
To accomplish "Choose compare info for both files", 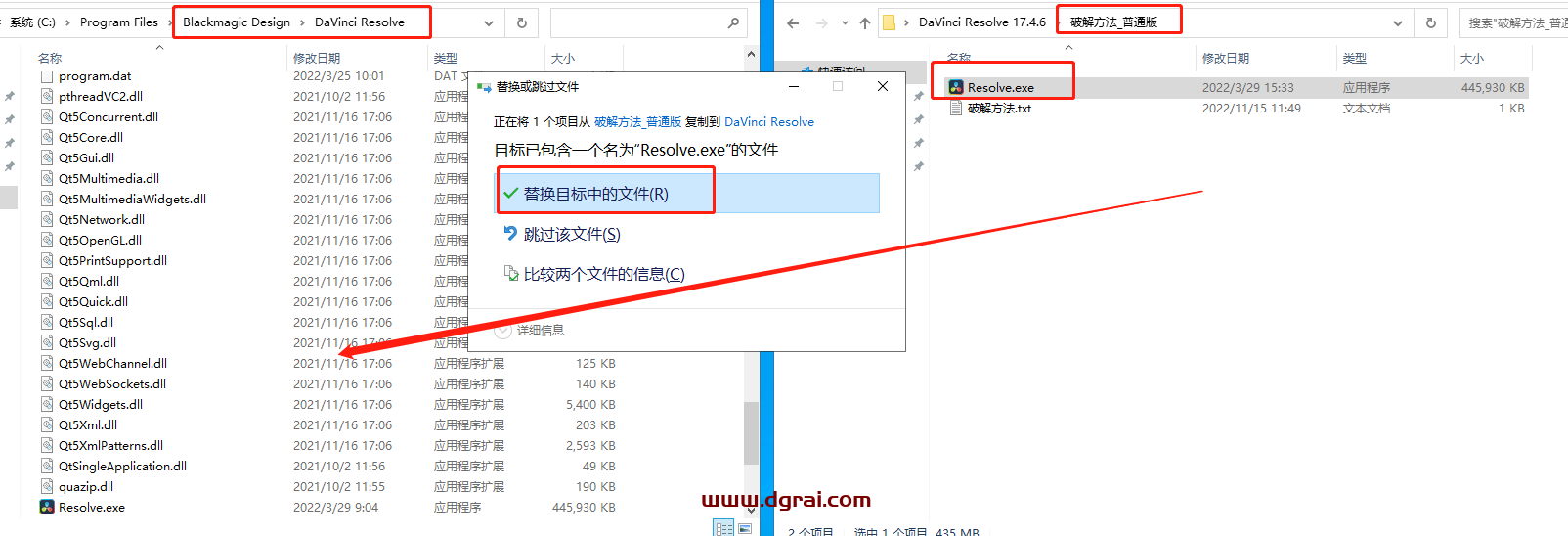I will click(x=594, y=274).
